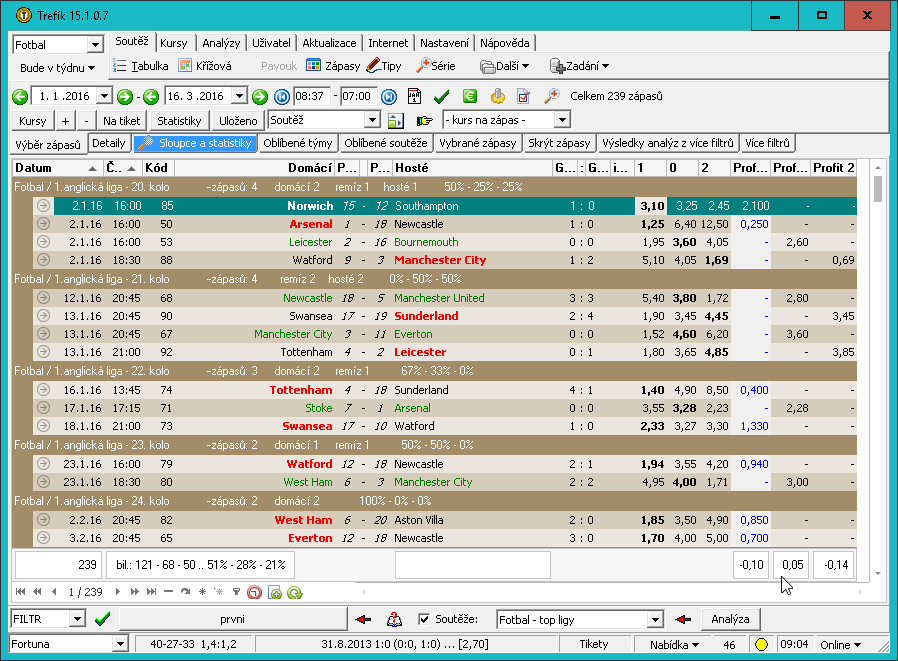Expand the Nabídka dropdown
Screen dimensions: 898x661
[x=674, y=644]
